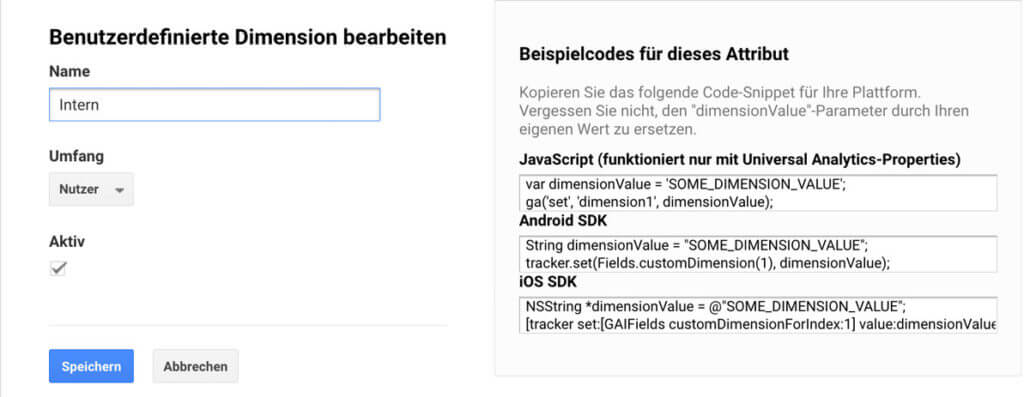Click the "Name" field label

click(x=70, y=71)
